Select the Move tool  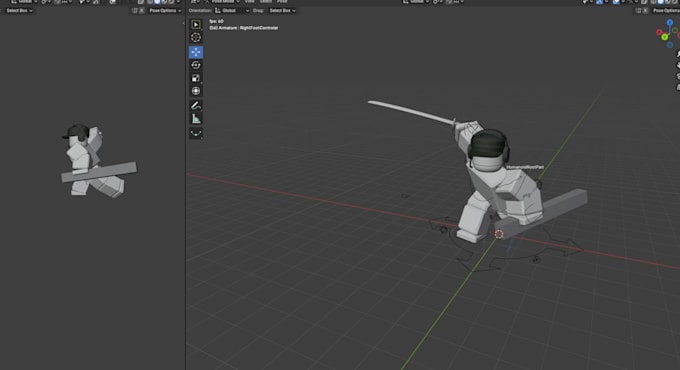[x=196, y=52]
